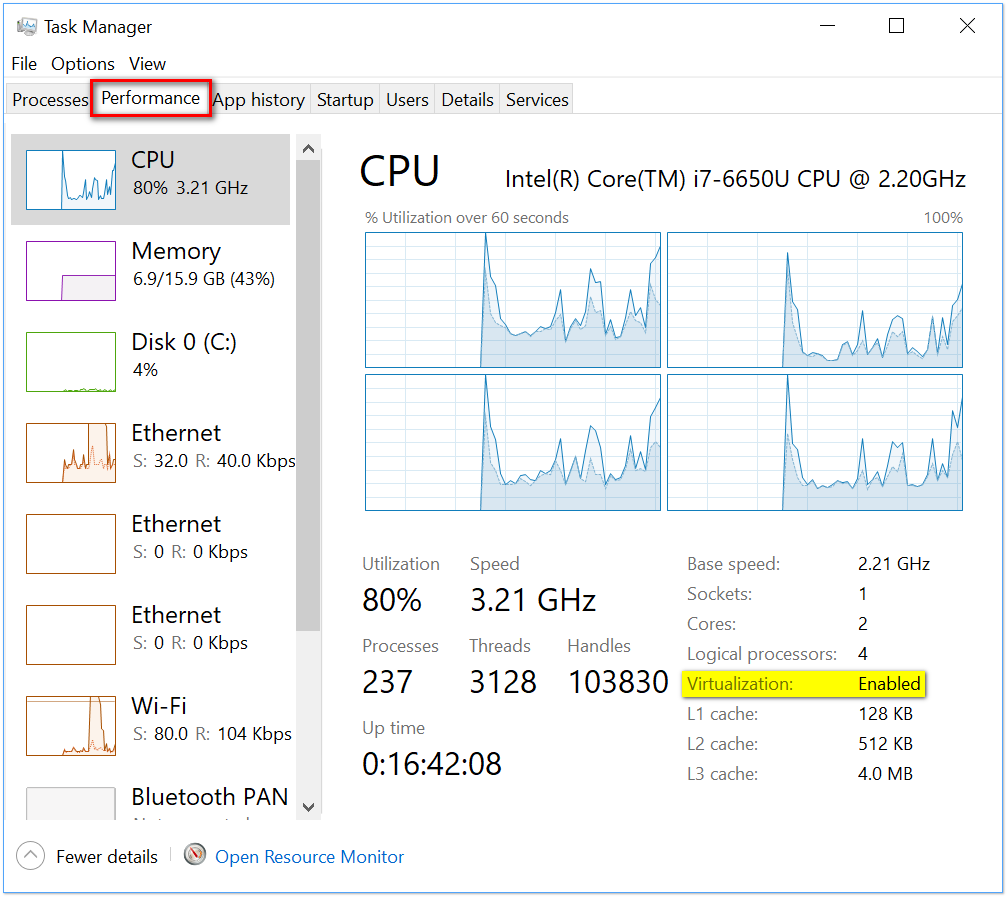This screenshot has height=897, width=1007.
Task: Click the Handles count 103830
Action: 618,682
